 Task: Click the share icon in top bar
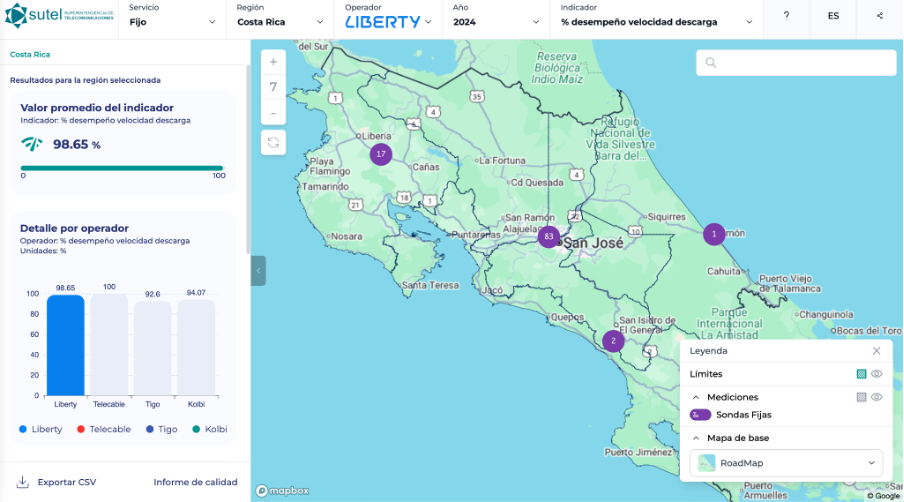pyautogui.click(x=880, y=16)
